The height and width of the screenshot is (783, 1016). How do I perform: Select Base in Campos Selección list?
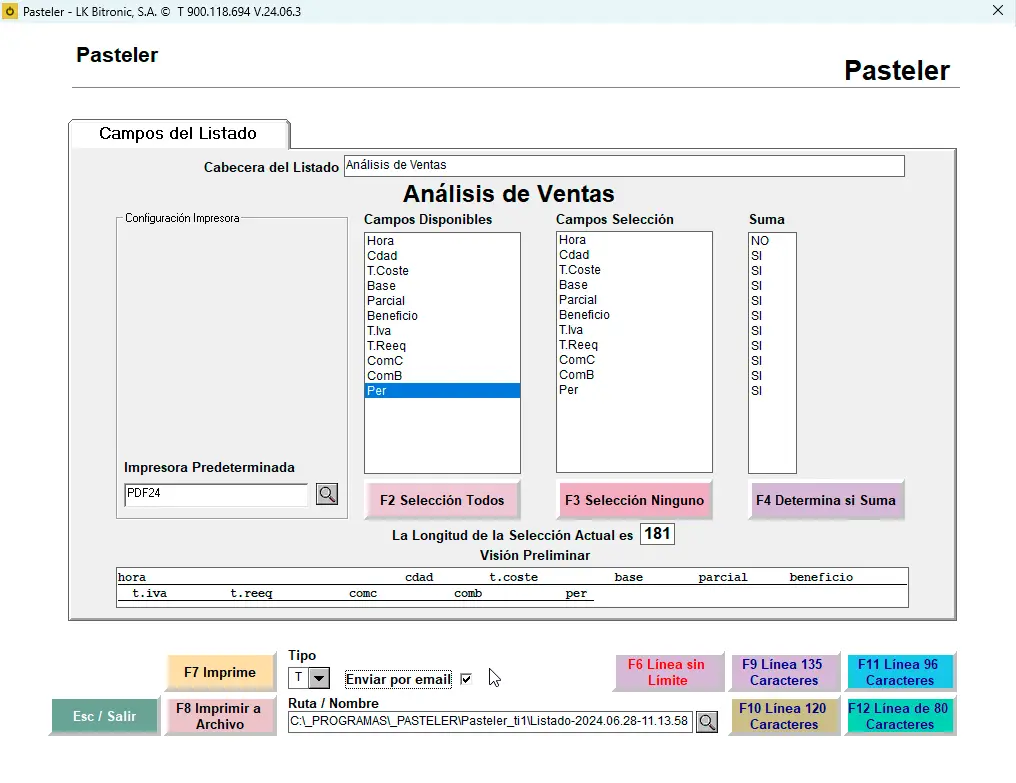click(x=634, y=285)
